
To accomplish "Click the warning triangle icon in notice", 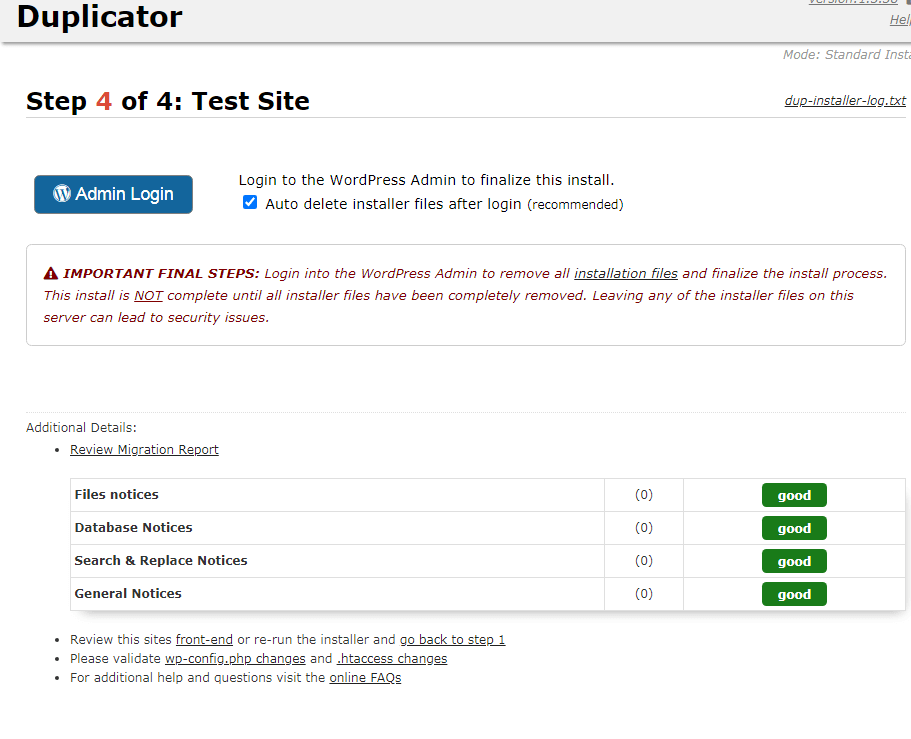I will (x=51, y=273).
